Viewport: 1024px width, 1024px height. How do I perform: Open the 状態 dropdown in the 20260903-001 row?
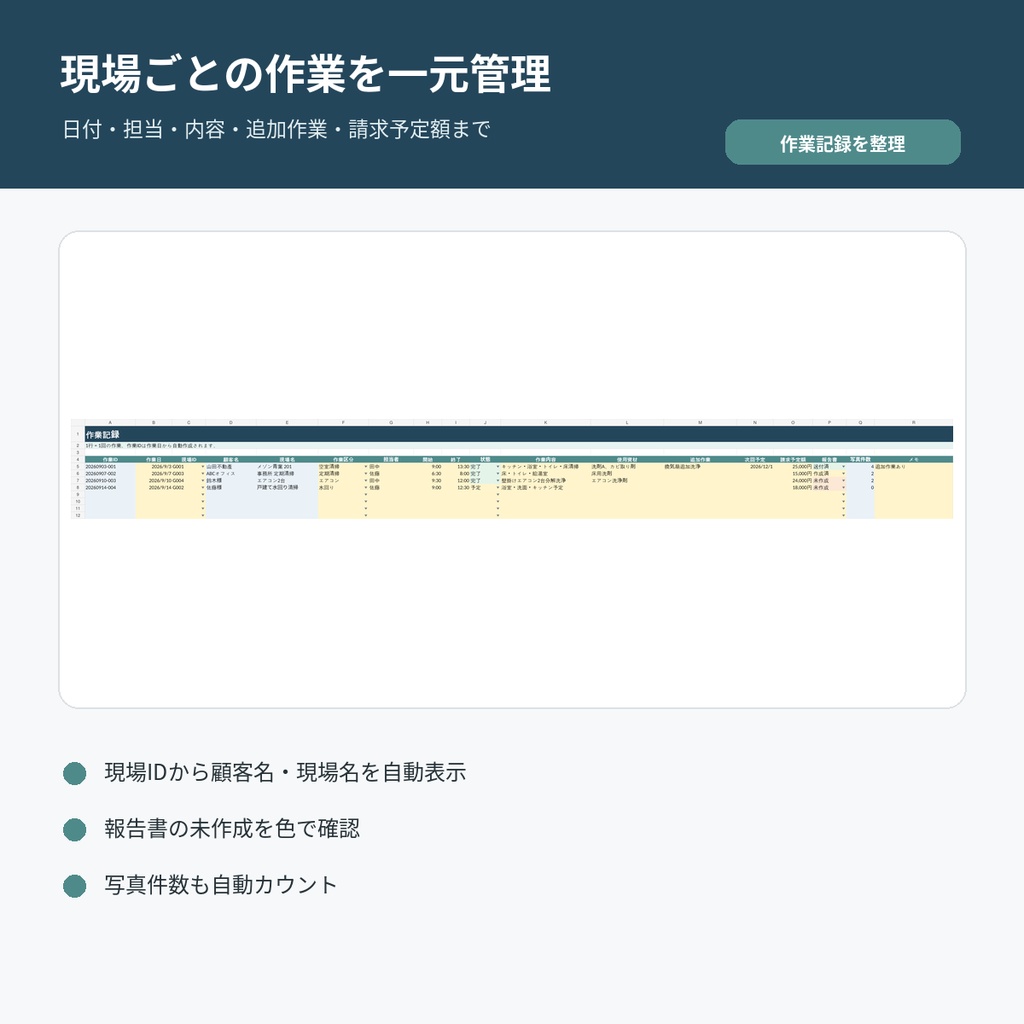tap(498, 466)
